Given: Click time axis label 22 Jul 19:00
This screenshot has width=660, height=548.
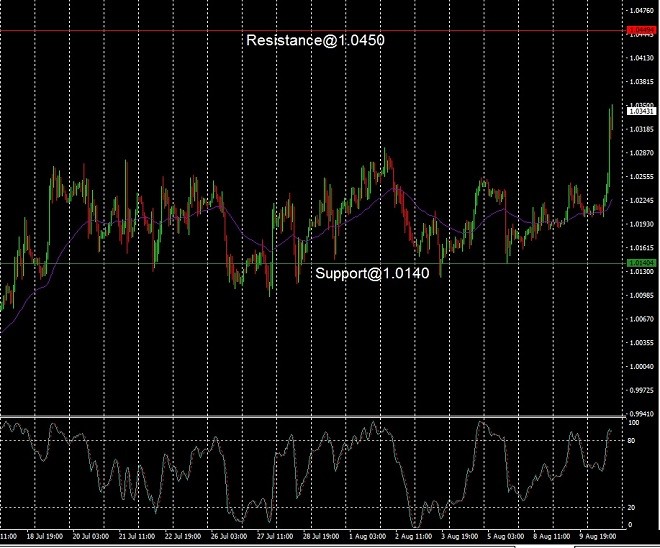Looking at the screenshot, I should point(183,537).
